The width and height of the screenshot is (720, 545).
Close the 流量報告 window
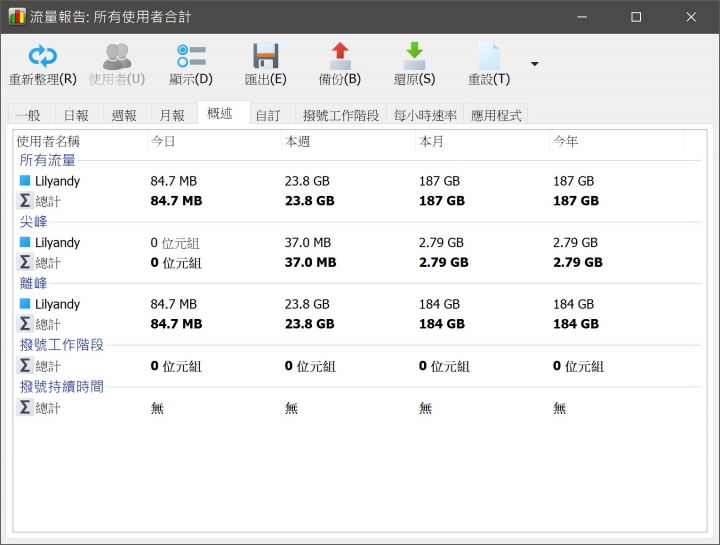click(691, 17)
